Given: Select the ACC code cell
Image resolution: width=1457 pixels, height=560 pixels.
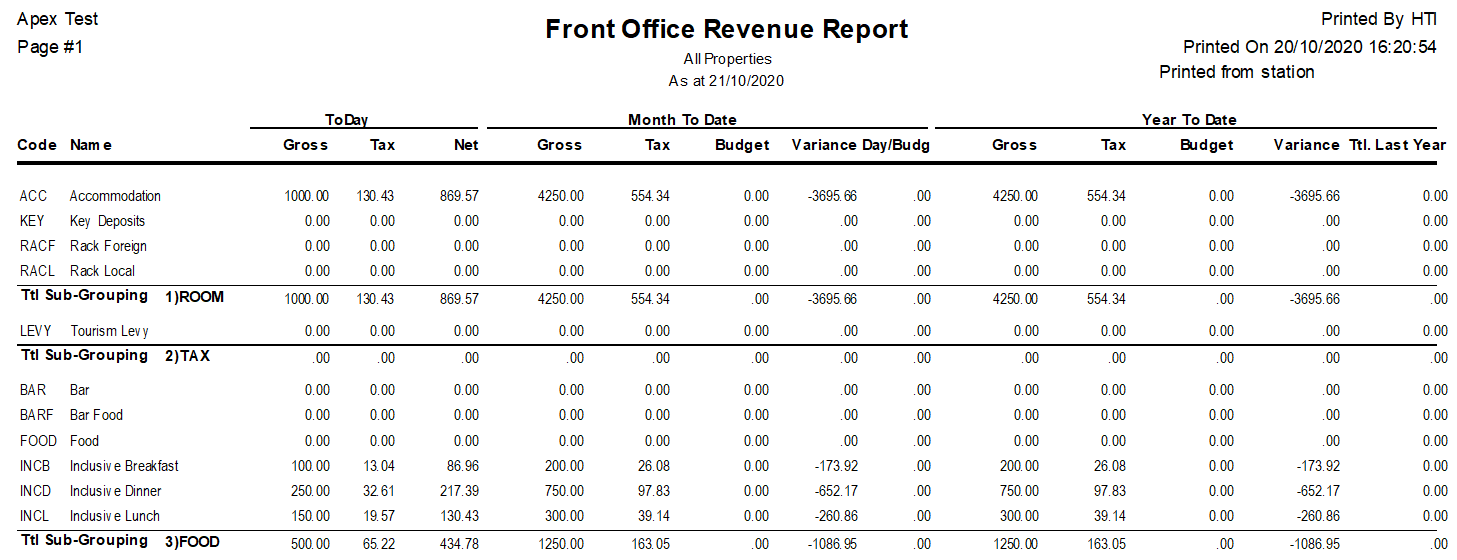Looking at the screenshot, I should point(33,196).
